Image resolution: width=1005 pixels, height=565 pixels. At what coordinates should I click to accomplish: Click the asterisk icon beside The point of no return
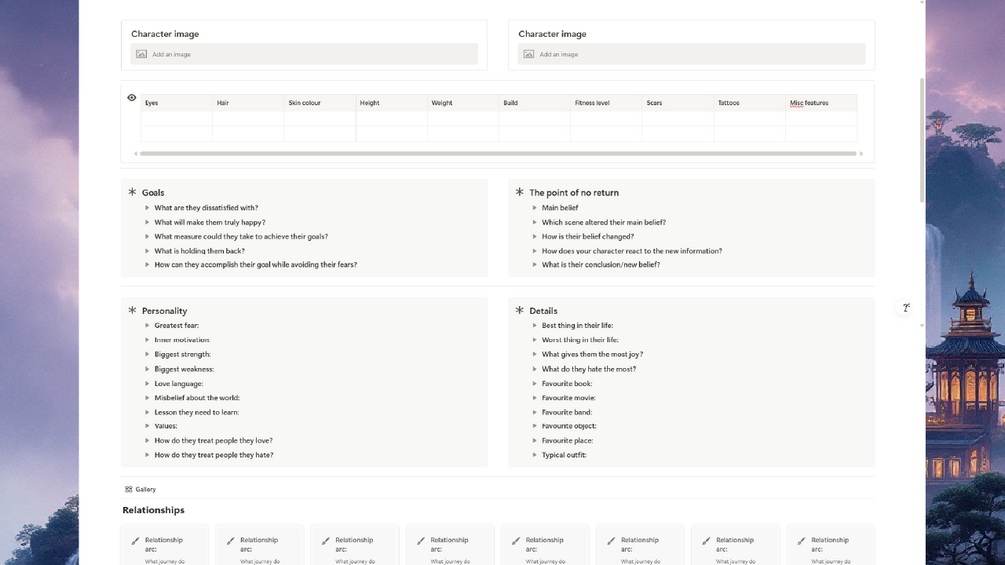[x=519, y=192]
